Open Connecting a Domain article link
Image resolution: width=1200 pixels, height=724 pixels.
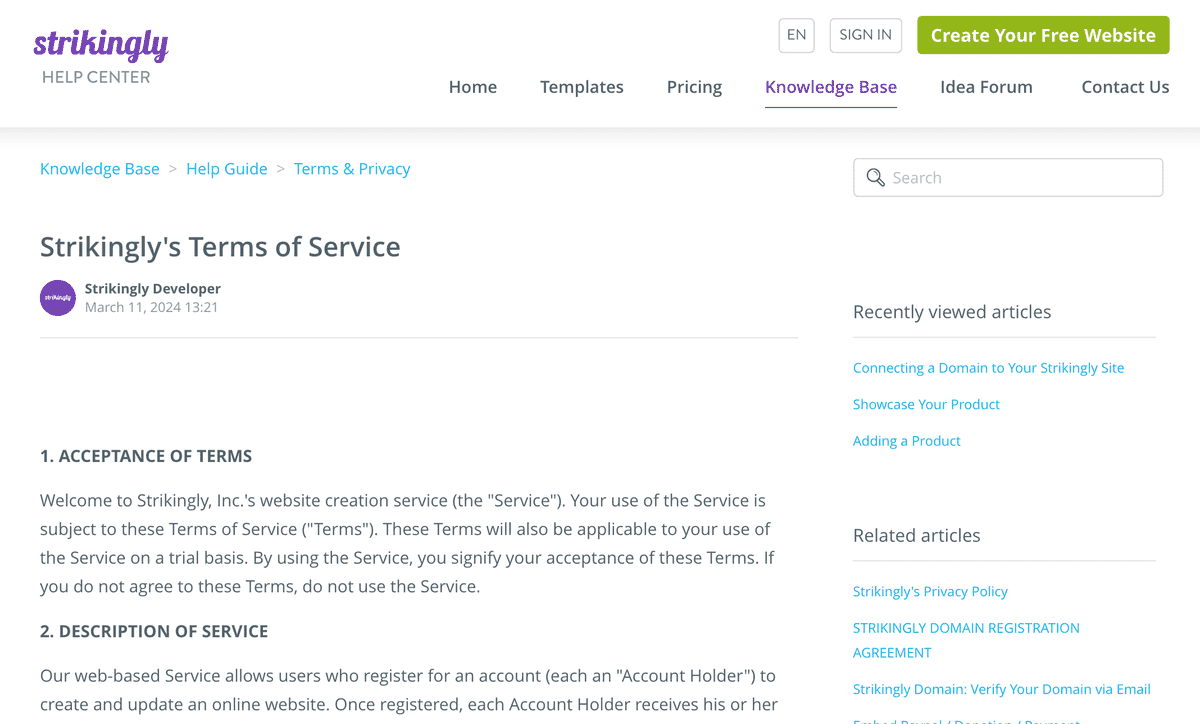pos(988,368)
